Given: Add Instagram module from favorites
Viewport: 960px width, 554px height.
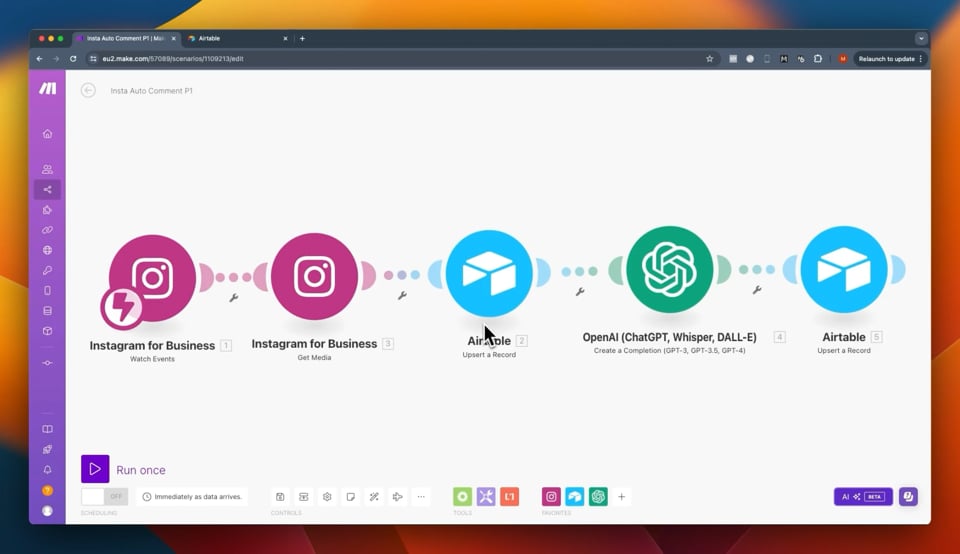Looking at the screenshot, I should (x=551, y=496).
